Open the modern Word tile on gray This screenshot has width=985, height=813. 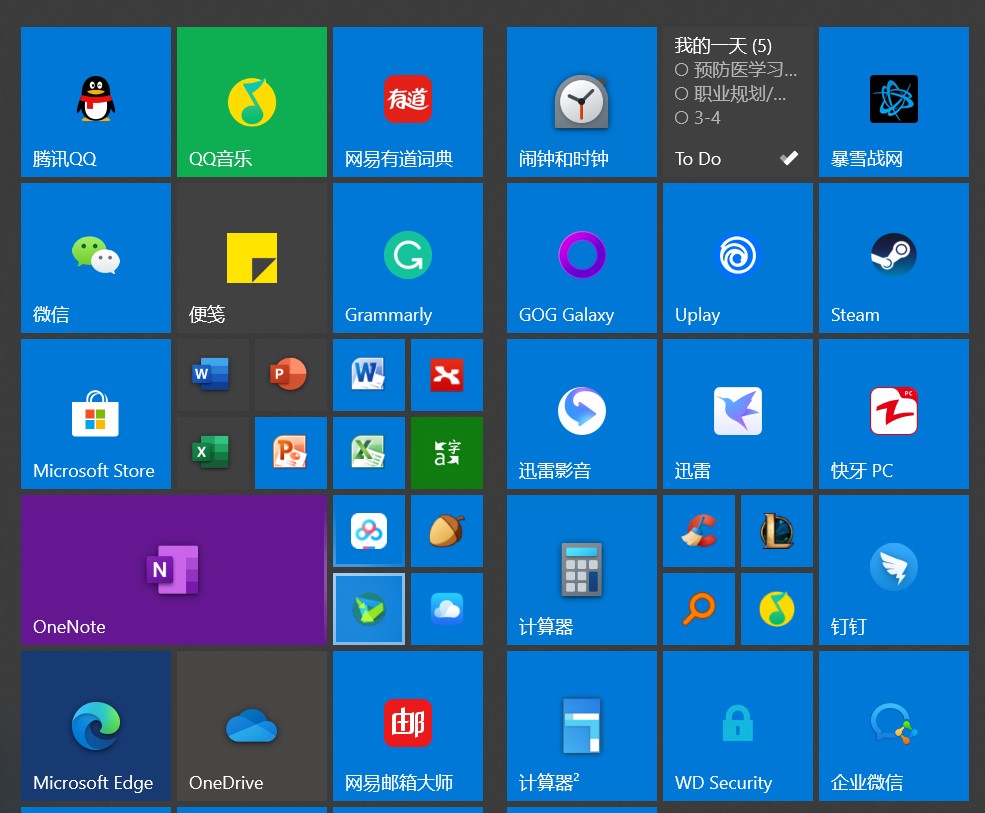point(213,375)
